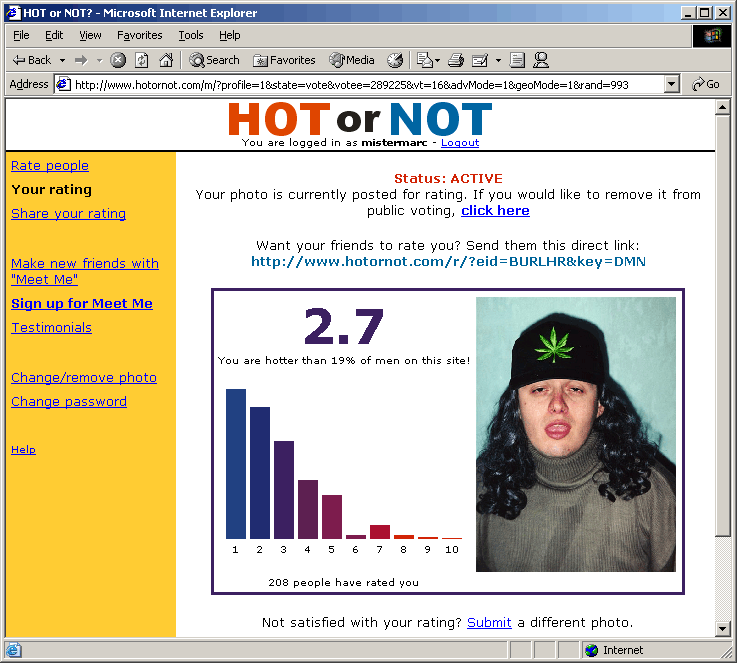Click the vertical scrollbar up arrow
Screen dimensions: 737x663
(722, 108)
